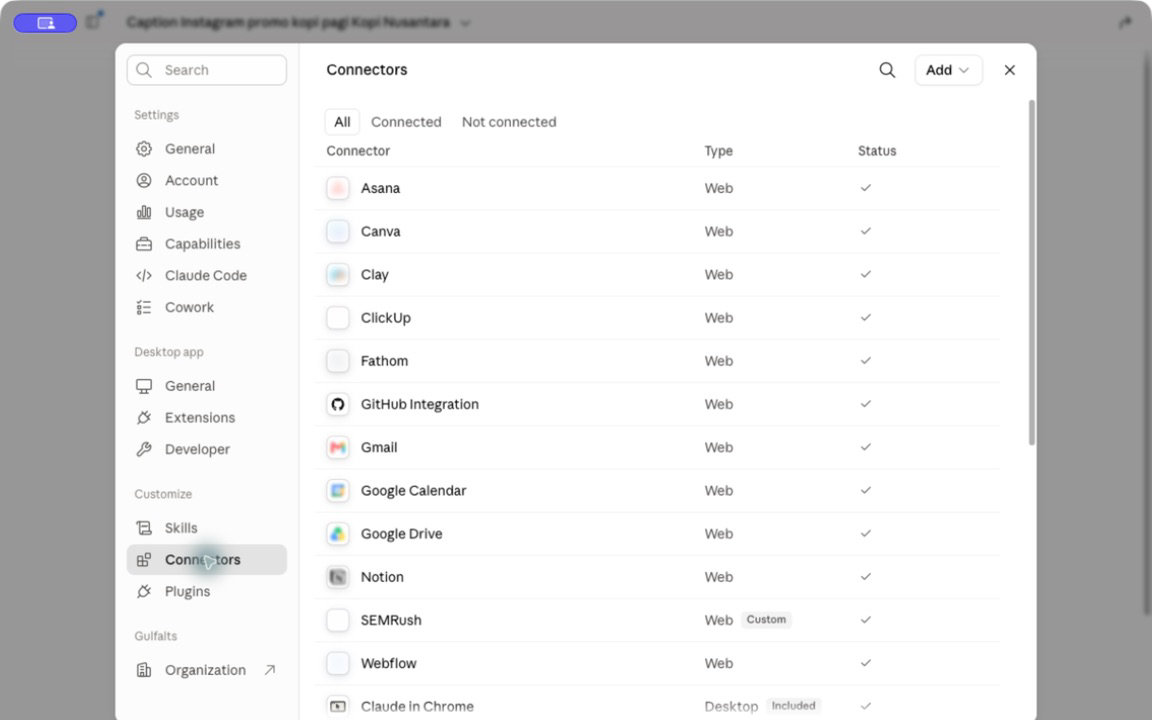Screen dimensions: 1152x720
Task: Click the Webflow connector icon
Action: pyautogui.click(x=337, y=663)
